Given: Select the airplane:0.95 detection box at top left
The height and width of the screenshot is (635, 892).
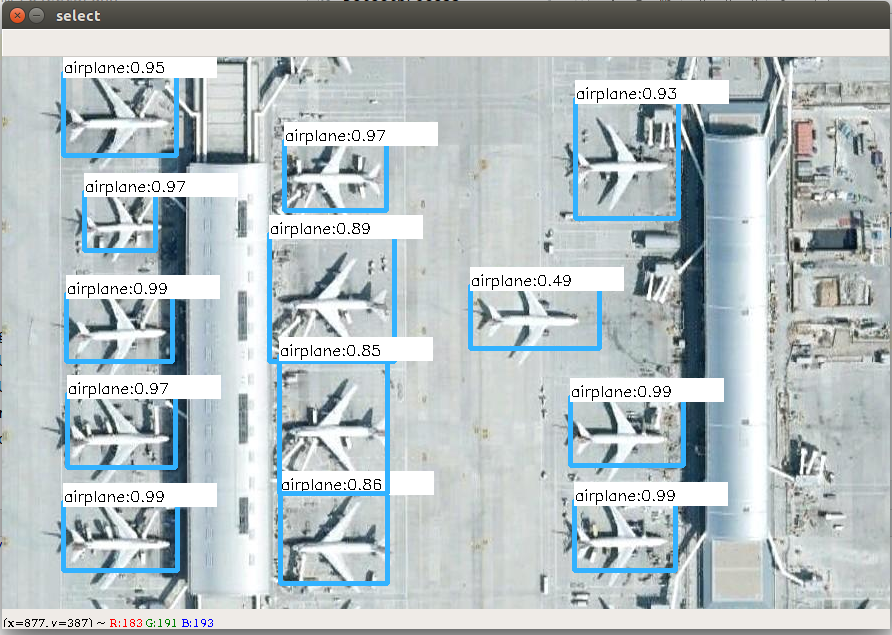Looking at the screenshot, I should coord(119,115).
